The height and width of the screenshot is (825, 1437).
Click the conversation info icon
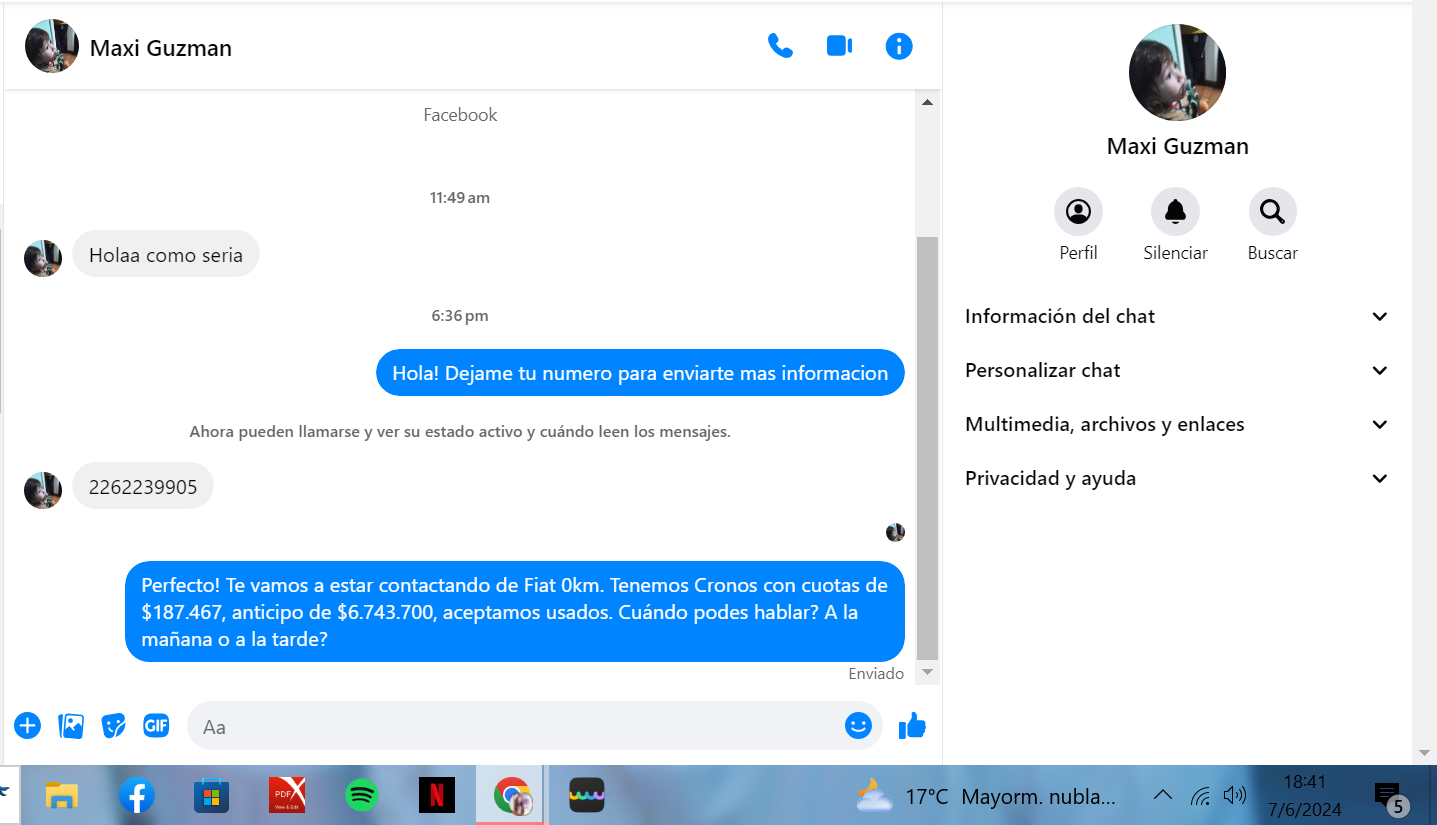click(x=899, y=46)
